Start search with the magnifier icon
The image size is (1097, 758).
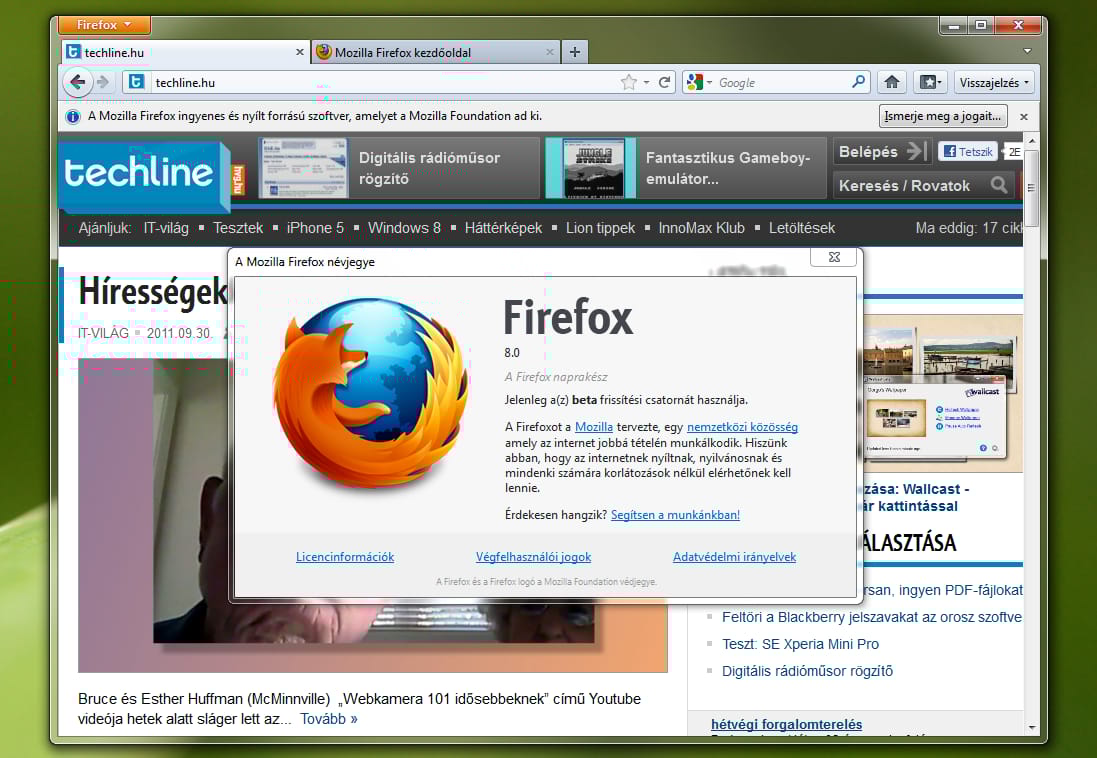858,82
